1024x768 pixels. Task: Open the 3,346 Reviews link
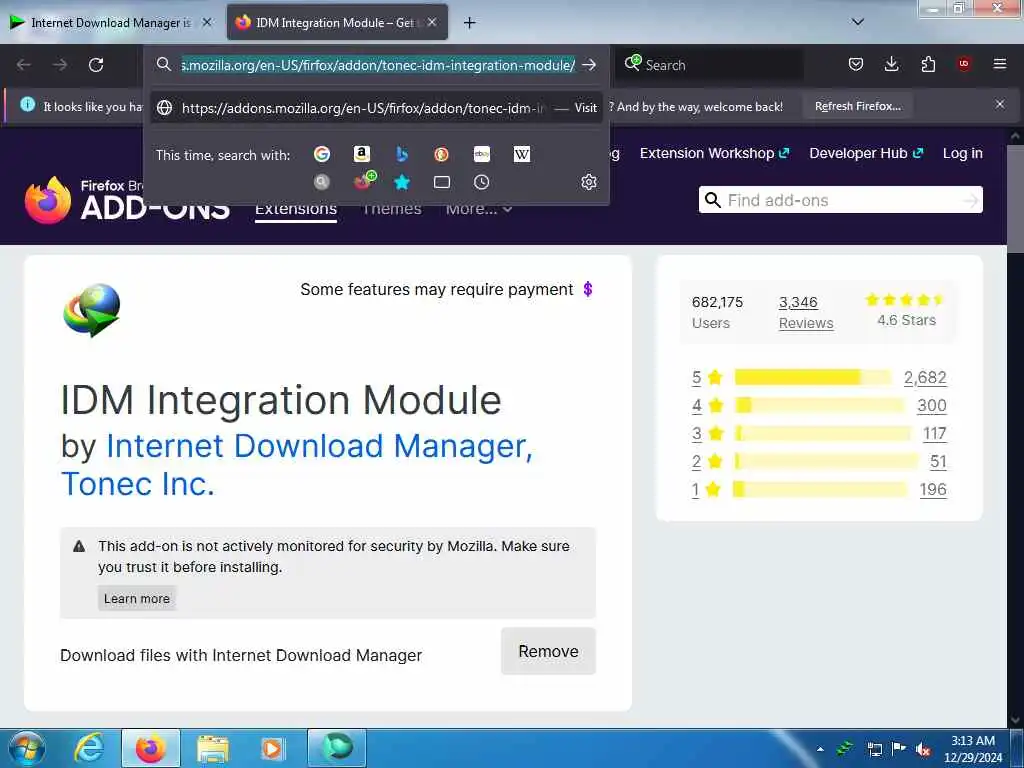pos(806,312)
